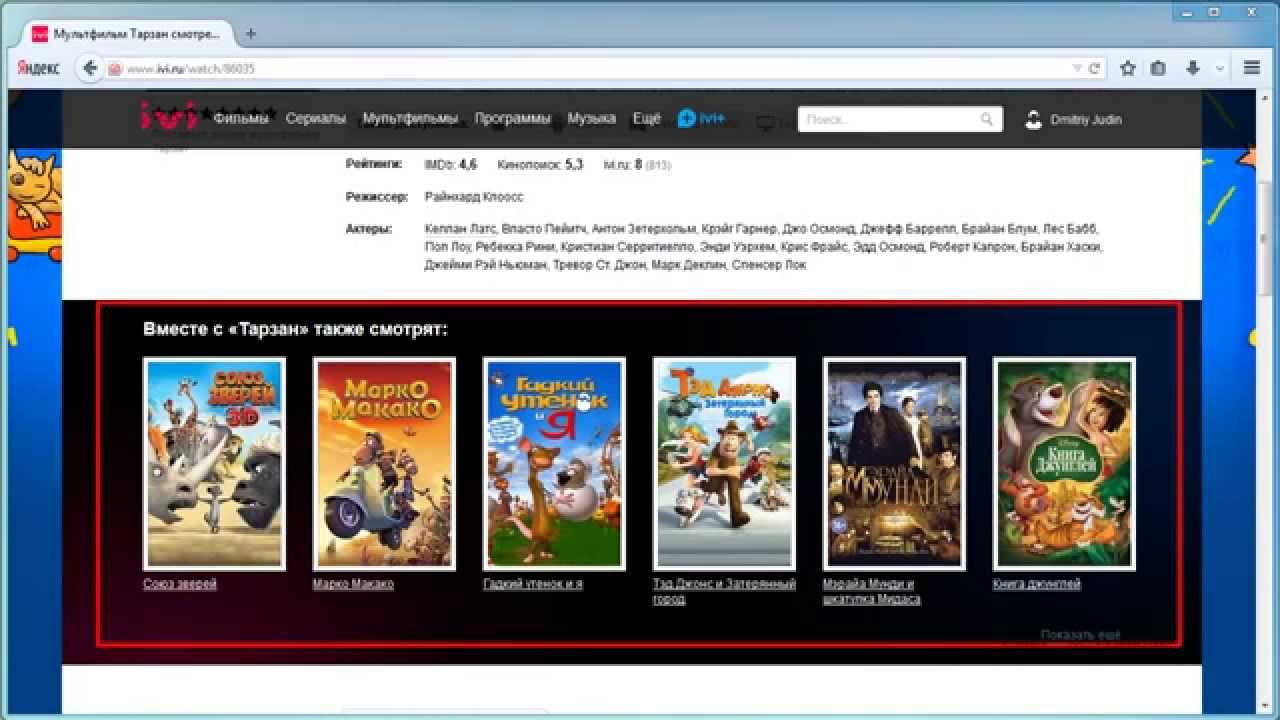
Task: Bookmark this page with the star icon
Action: tap(1128, 68)
